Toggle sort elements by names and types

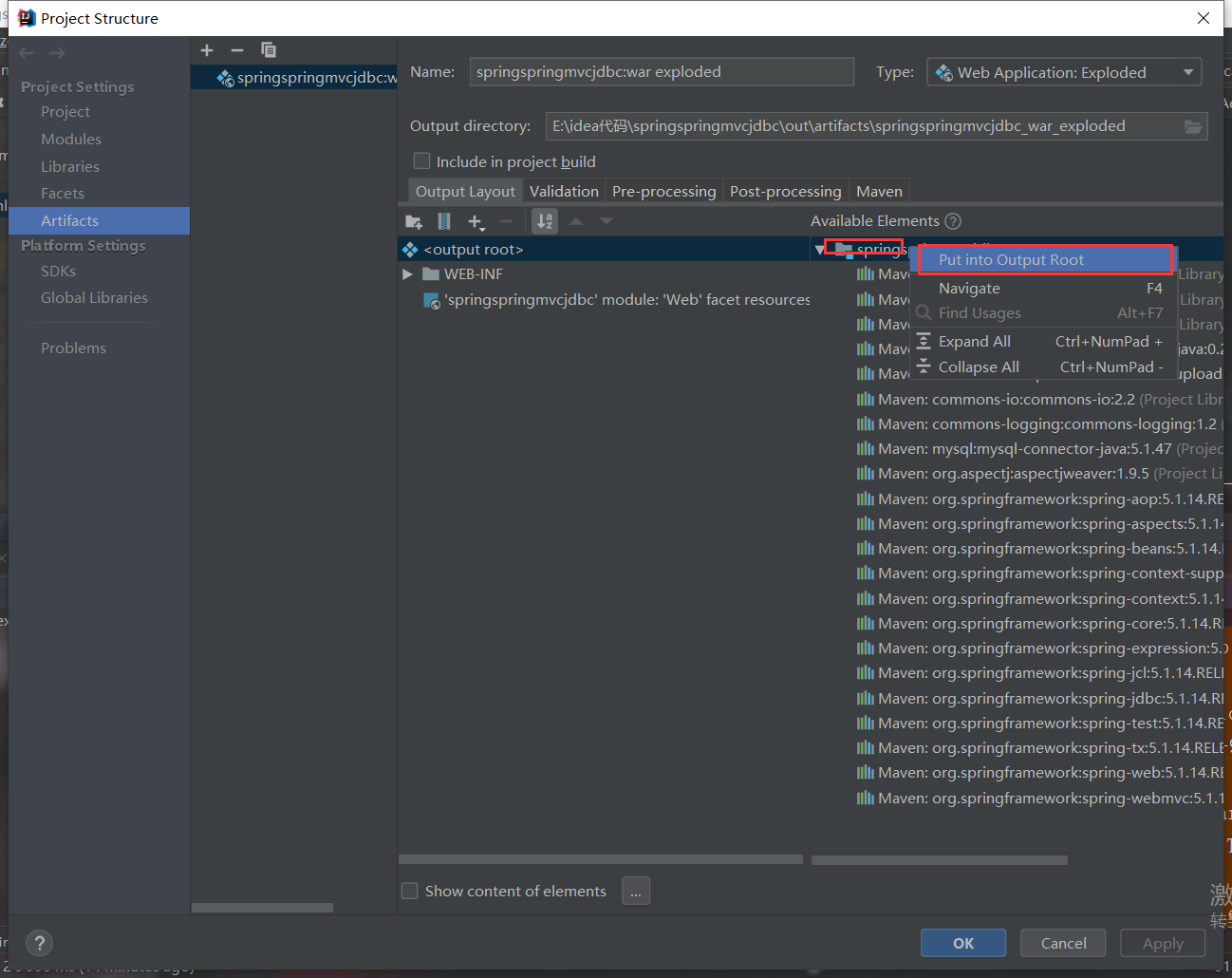545,221
